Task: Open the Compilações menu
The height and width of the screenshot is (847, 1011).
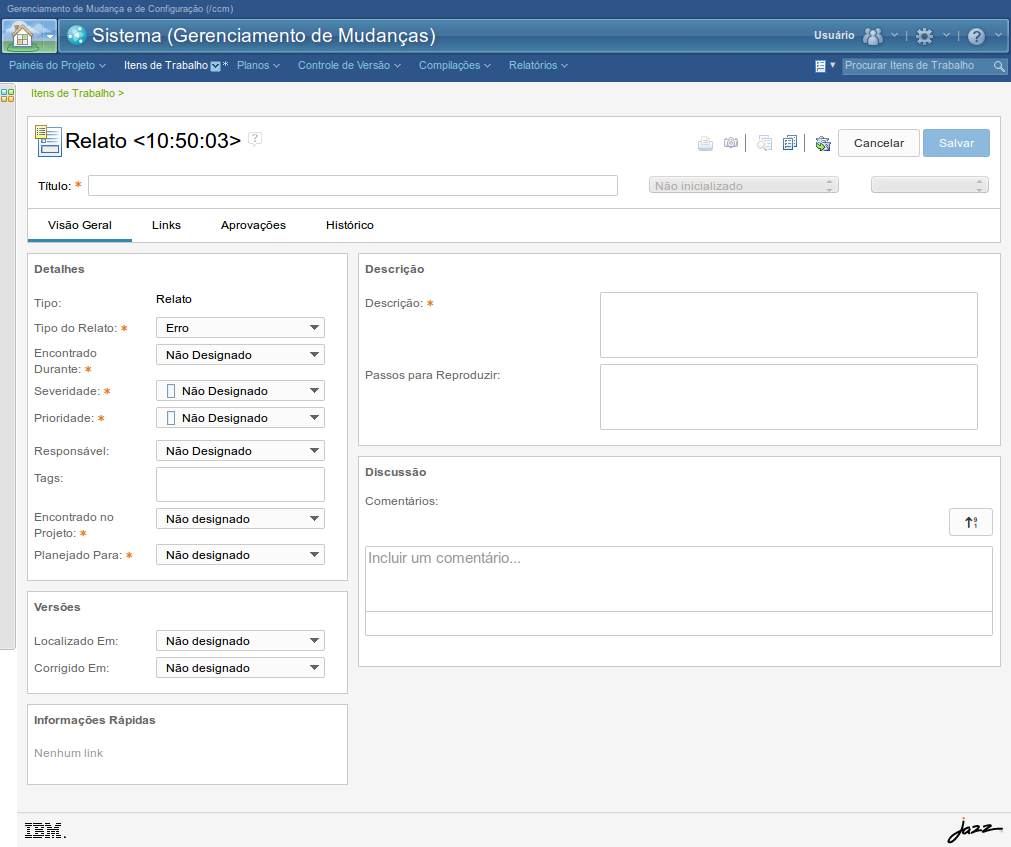Action: click(x=455, y=65)
